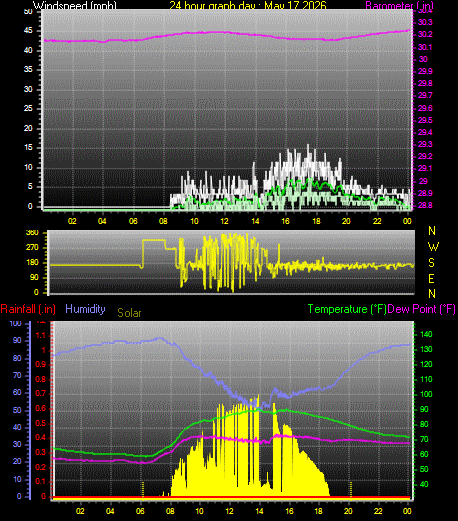
Task: Click the 140 temperature axis value
Action: tap(426, 334)
